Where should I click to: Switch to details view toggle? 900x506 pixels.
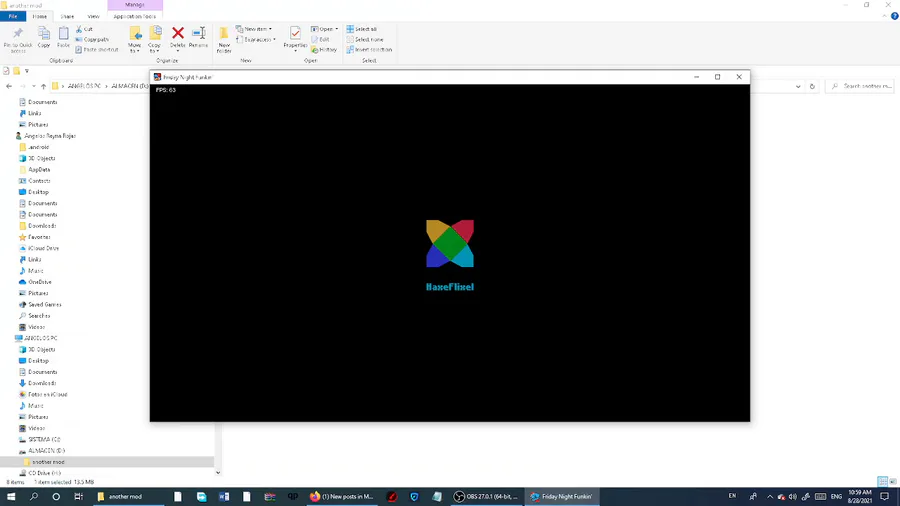point(883,482)
